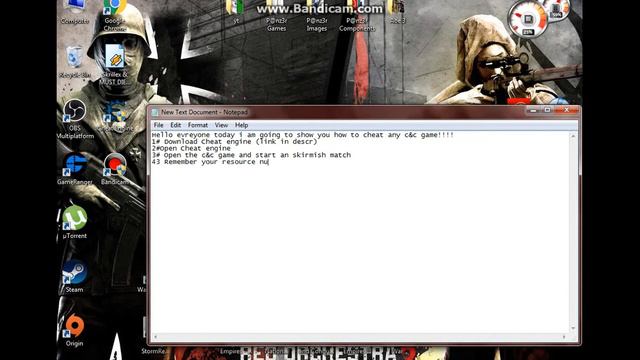
Task: Open the Origin desktop shortcut
Action: 75,330
